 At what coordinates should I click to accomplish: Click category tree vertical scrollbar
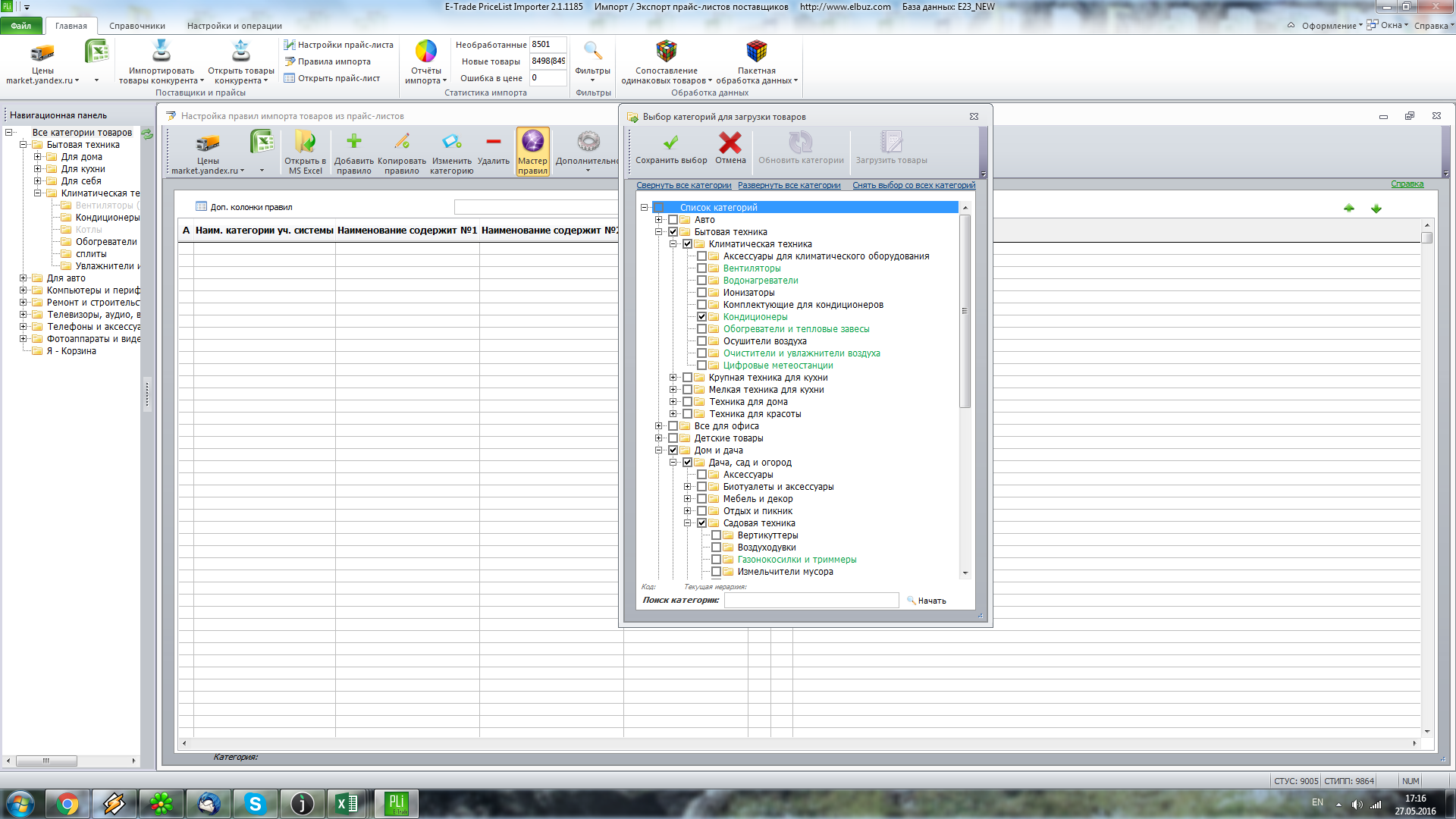[965, 311]
